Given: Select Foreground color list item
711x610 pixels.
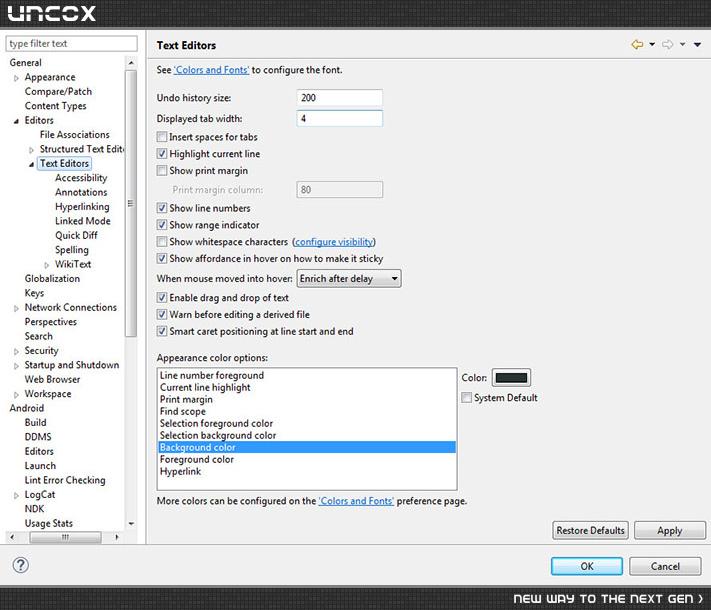Looking at the screenshot, I should click(x=307, y=459).
